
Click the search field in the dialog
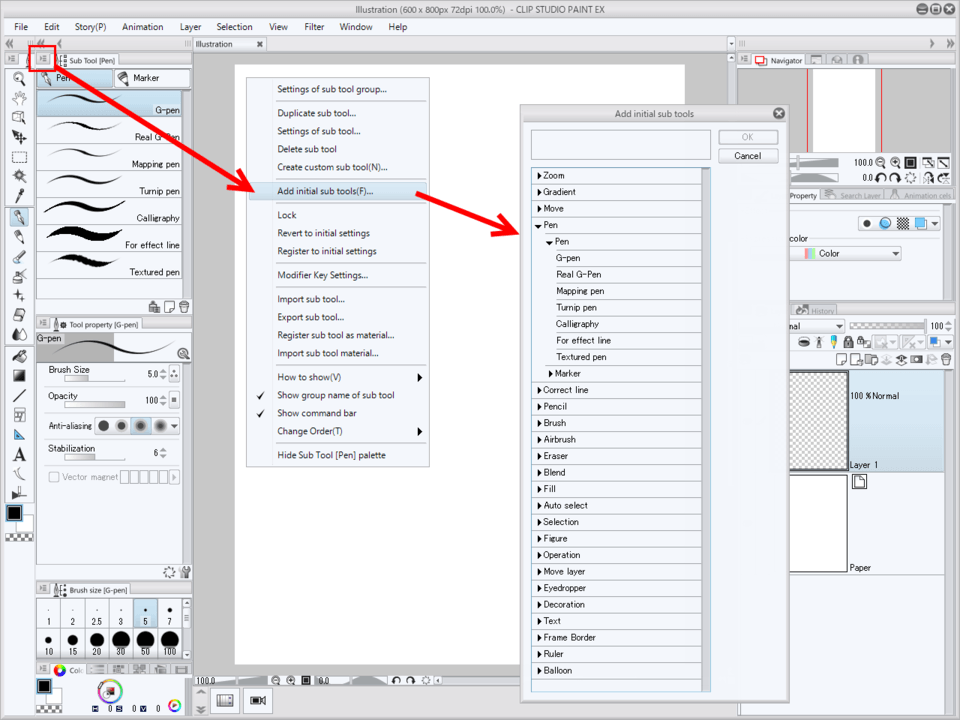tap(620, 144)
